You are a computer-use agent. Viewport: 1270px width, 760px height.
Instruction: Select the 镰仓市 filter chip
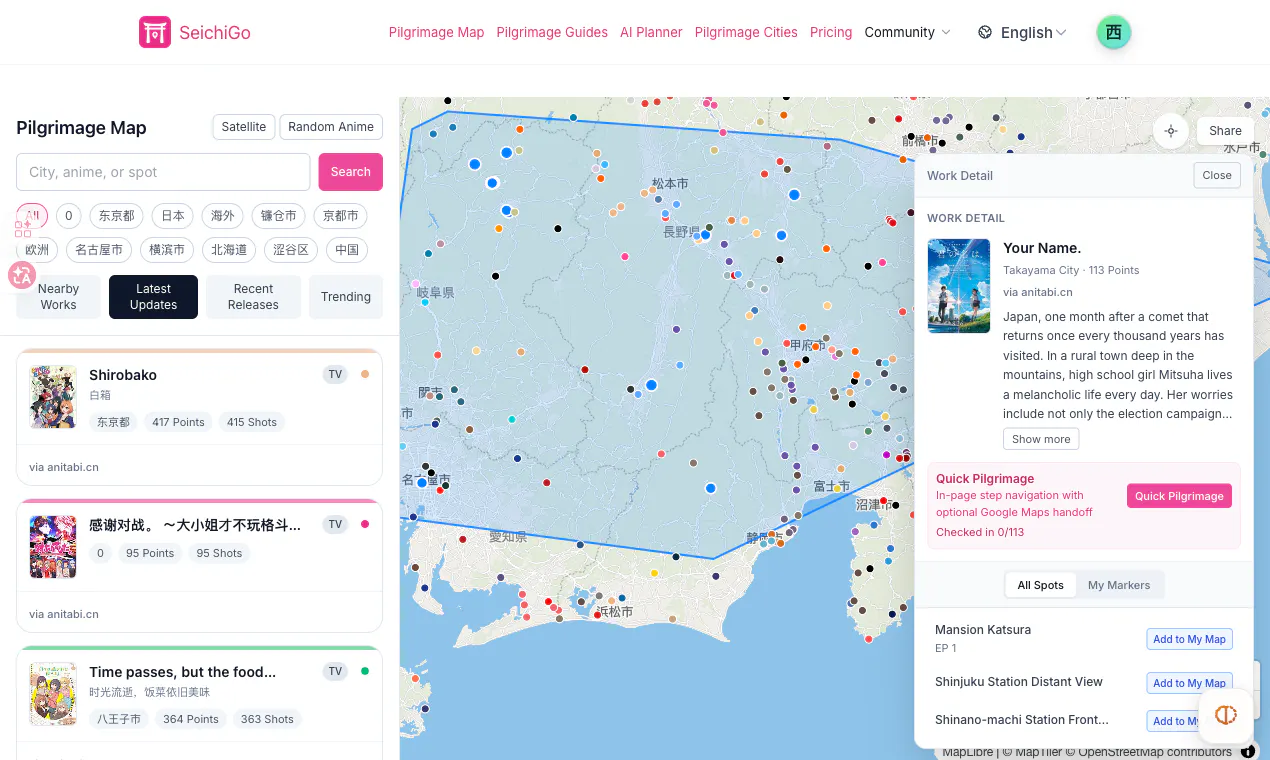tap(279, 216)
